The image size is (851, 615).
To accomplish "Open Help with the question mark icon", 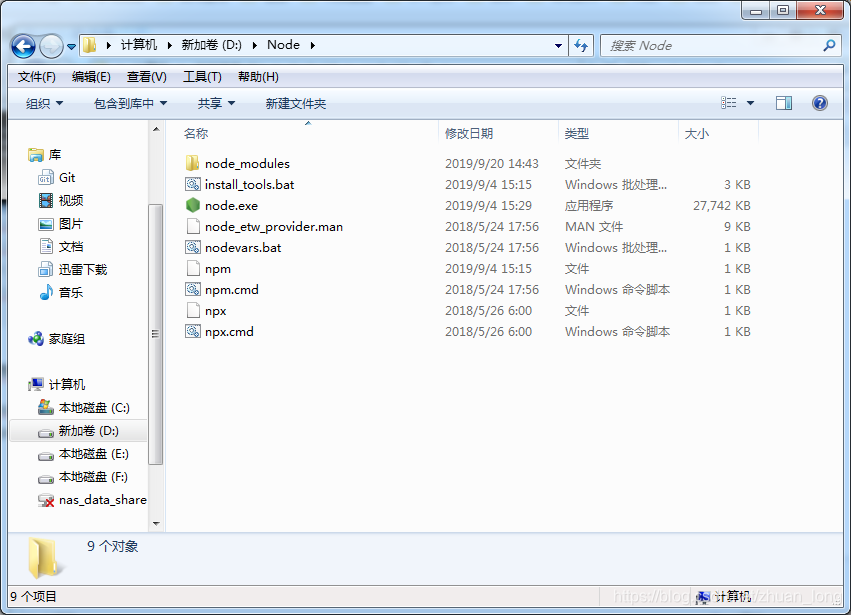I will [820, 103].
